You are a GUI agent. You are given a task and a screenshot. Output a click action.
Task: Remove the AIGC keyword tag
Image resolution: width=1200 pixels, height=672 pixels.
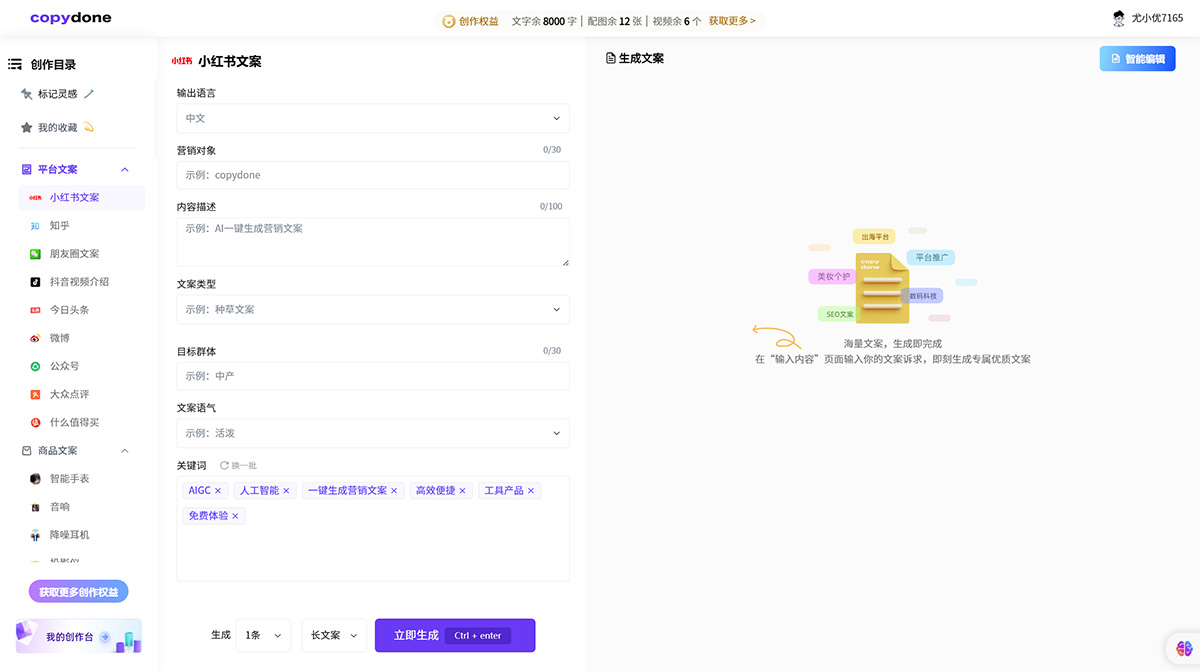point(219,490)
